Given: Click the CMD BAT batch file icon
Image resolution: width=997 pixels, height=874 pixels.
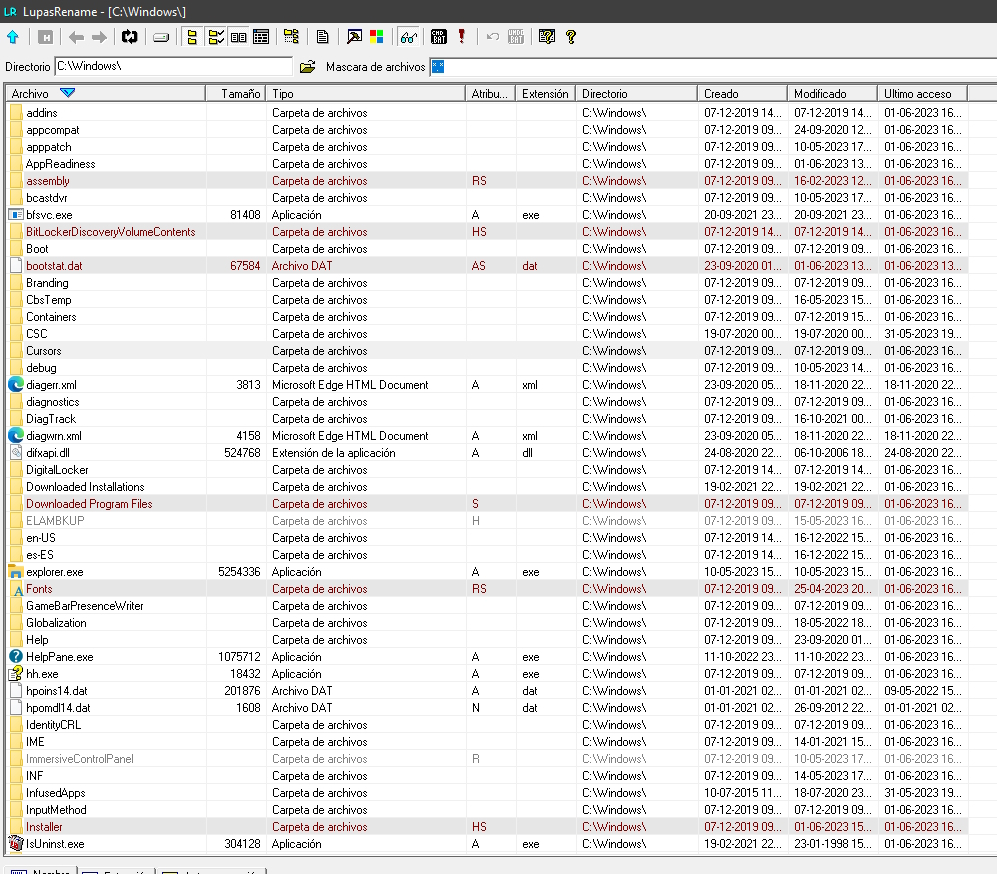Looking at the screenshot, I should 439,37.
